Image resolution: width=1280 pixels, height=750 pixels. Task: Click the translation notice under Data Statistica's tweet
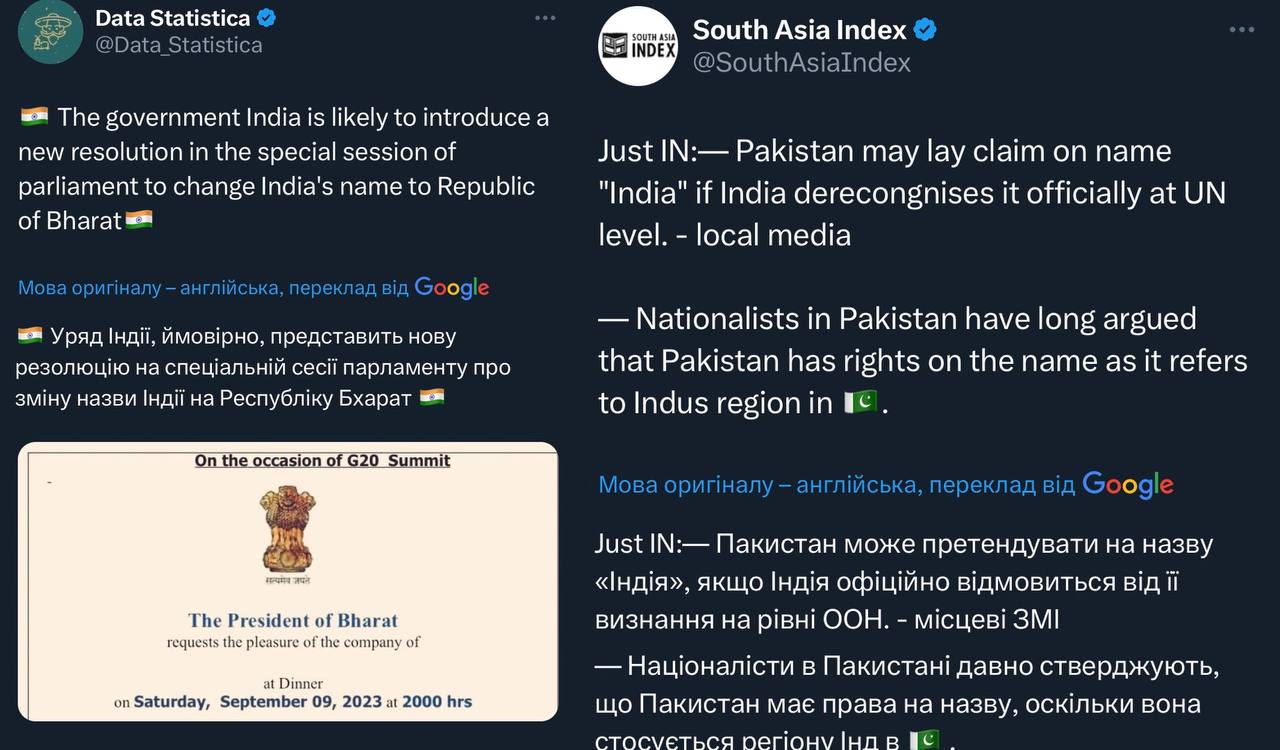(213, 288)
